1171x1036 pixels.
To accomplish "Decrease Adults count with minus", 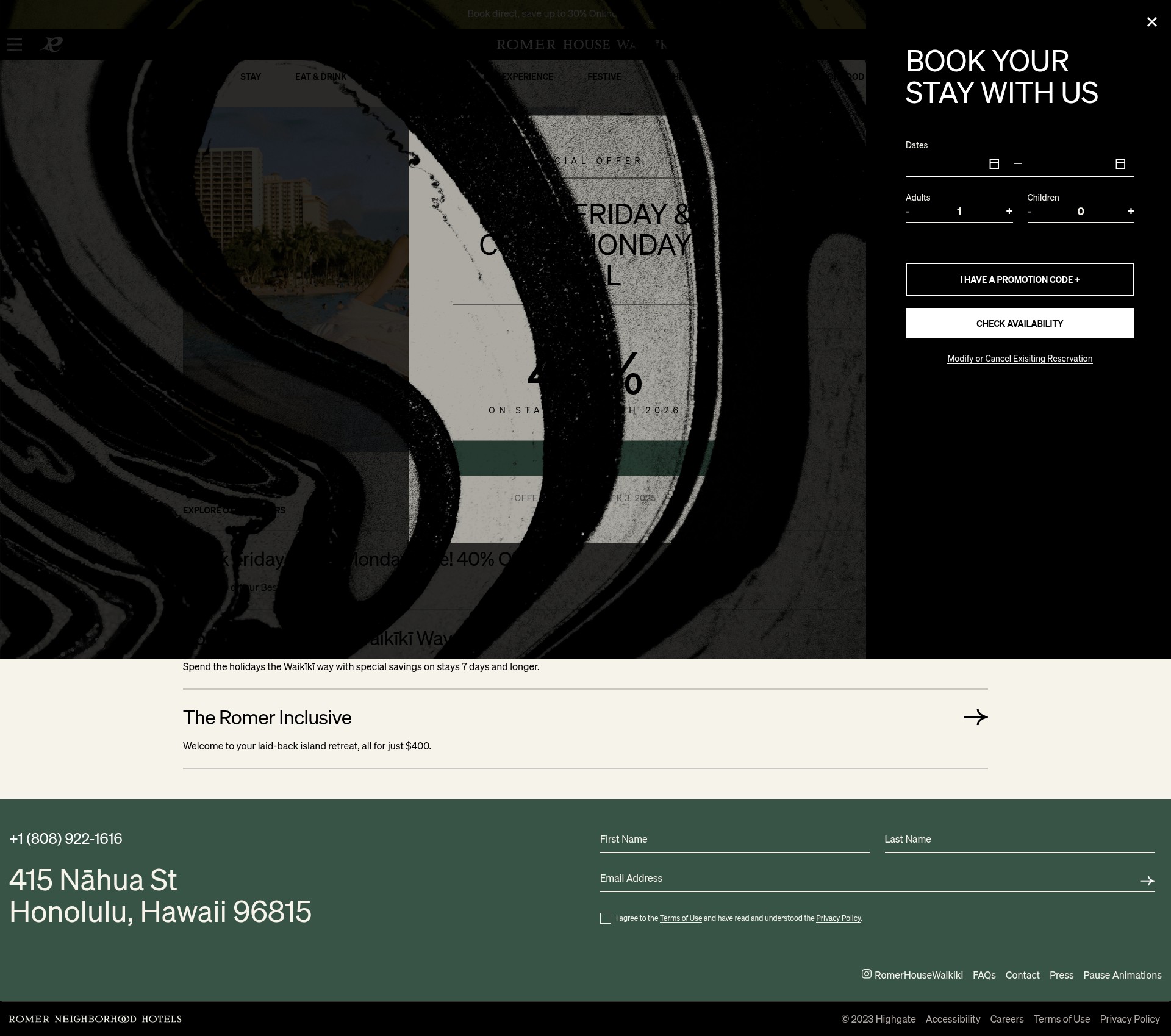I will pos(908,212).
